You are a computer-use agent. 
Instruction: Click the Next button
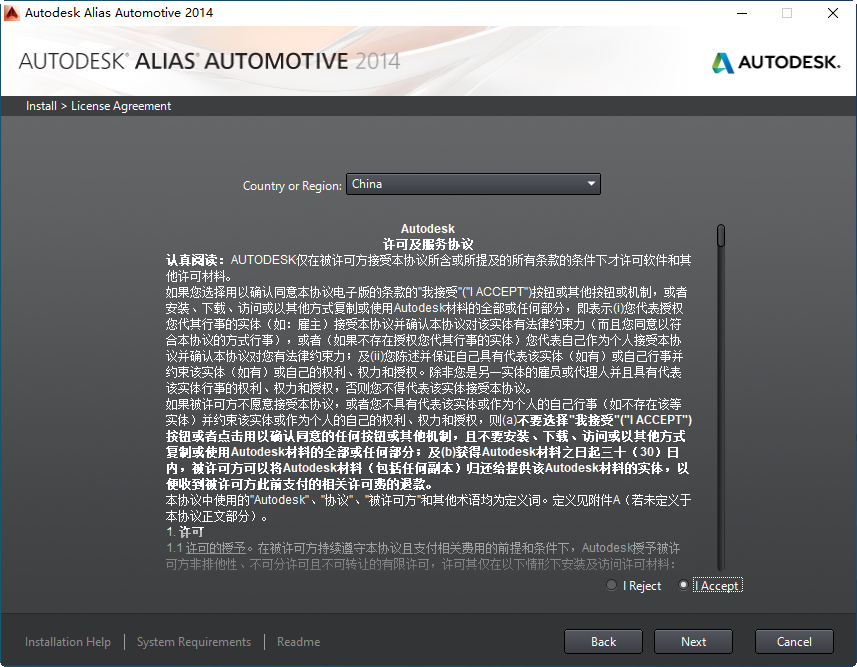pos(693,642)
